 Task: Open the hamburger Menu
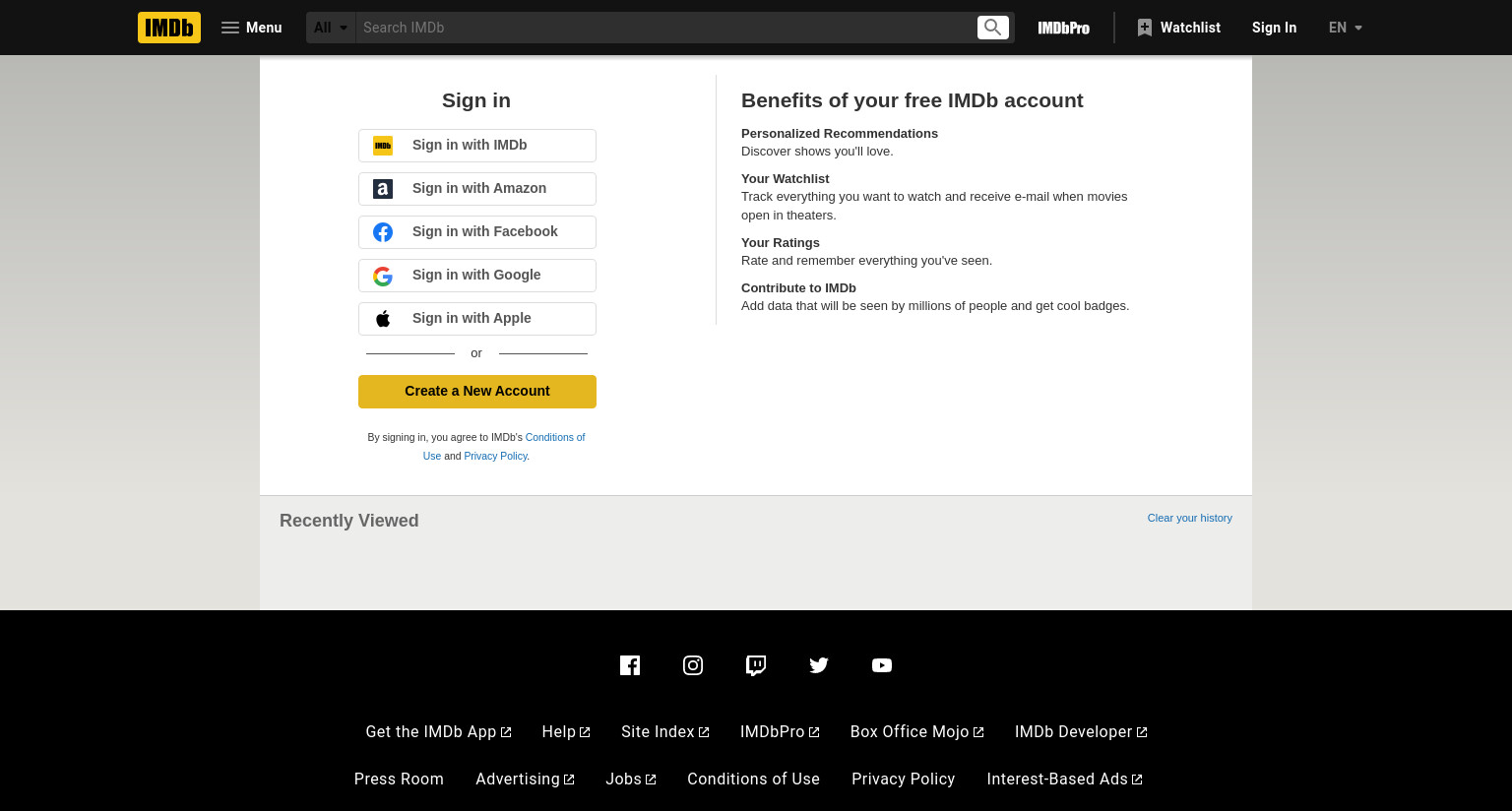point(252,28)
